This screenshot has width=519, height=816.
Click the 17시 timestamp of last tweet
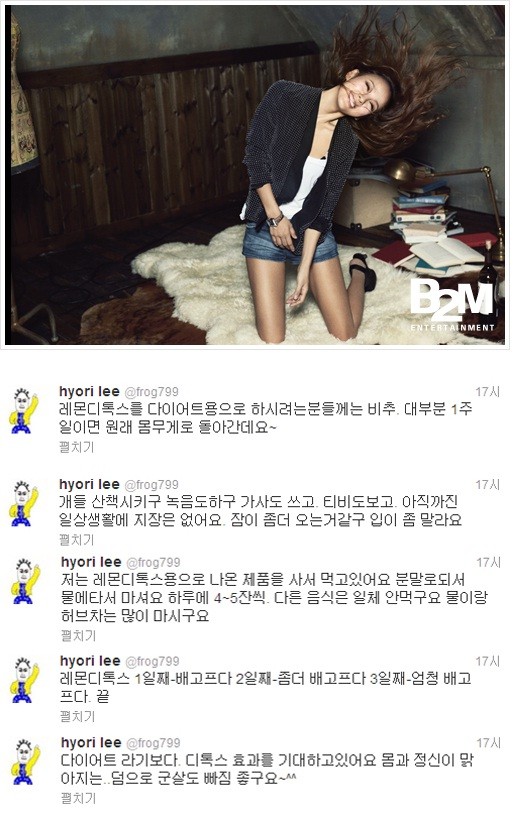click(488, 743)
